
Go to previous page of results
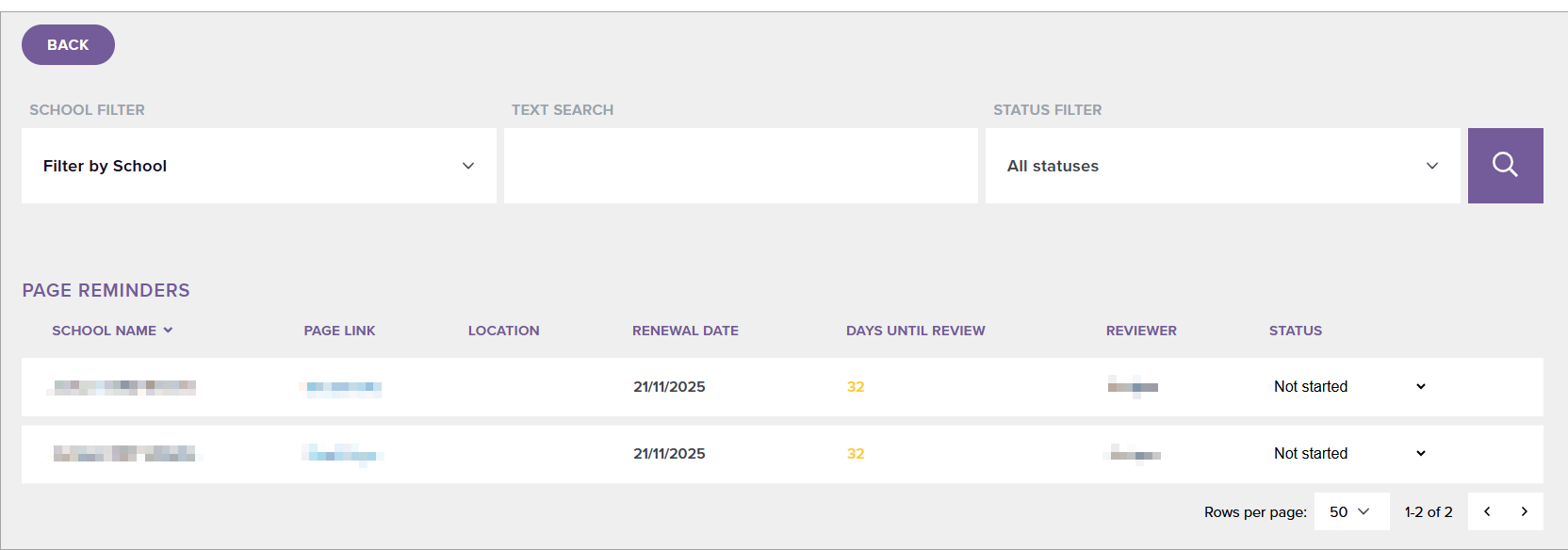coord(1487,511)
